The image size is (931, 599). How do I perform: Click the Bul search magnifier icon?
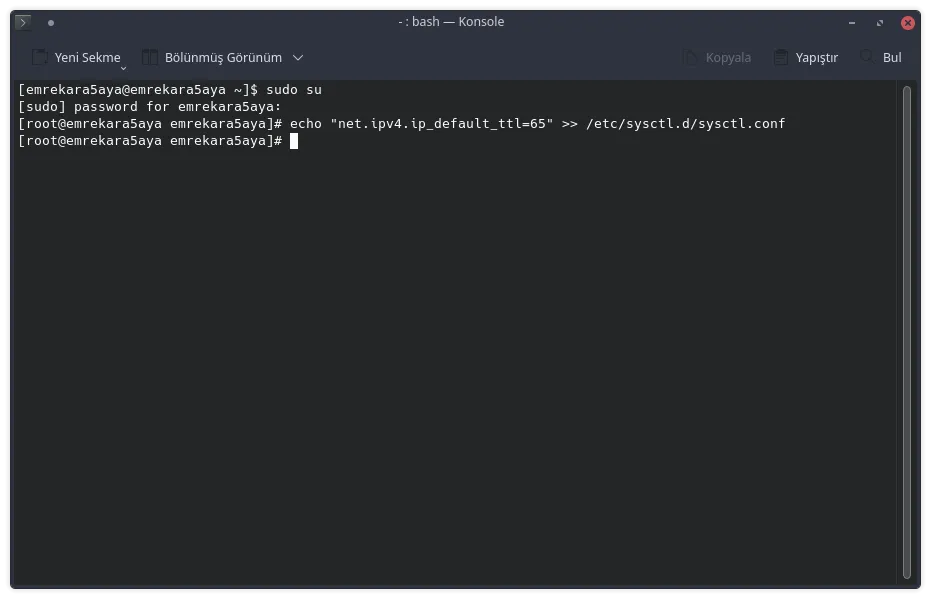(x=867, y=58)
